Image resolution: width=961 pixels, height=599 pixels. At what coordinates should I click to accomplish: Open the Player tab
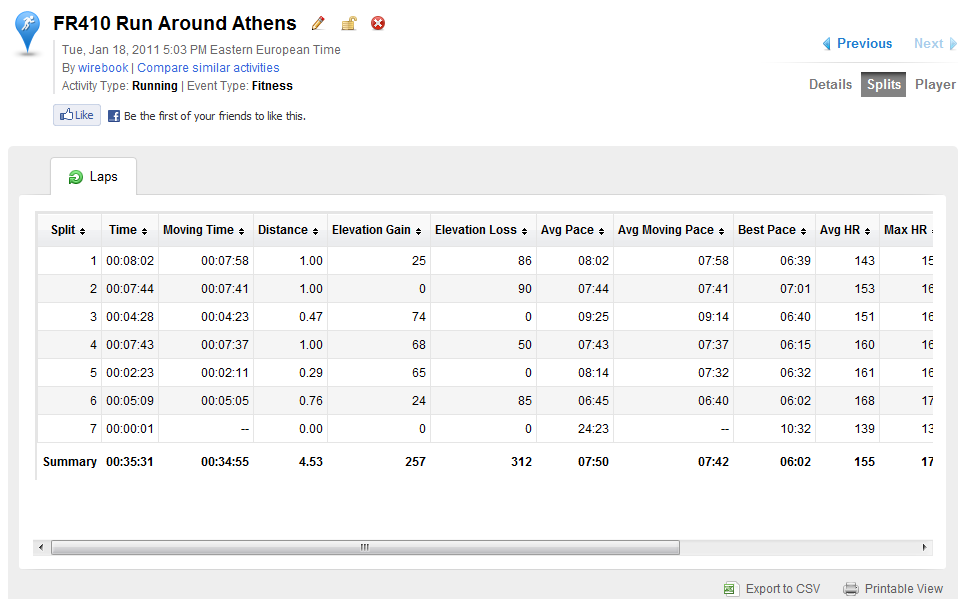935,85
